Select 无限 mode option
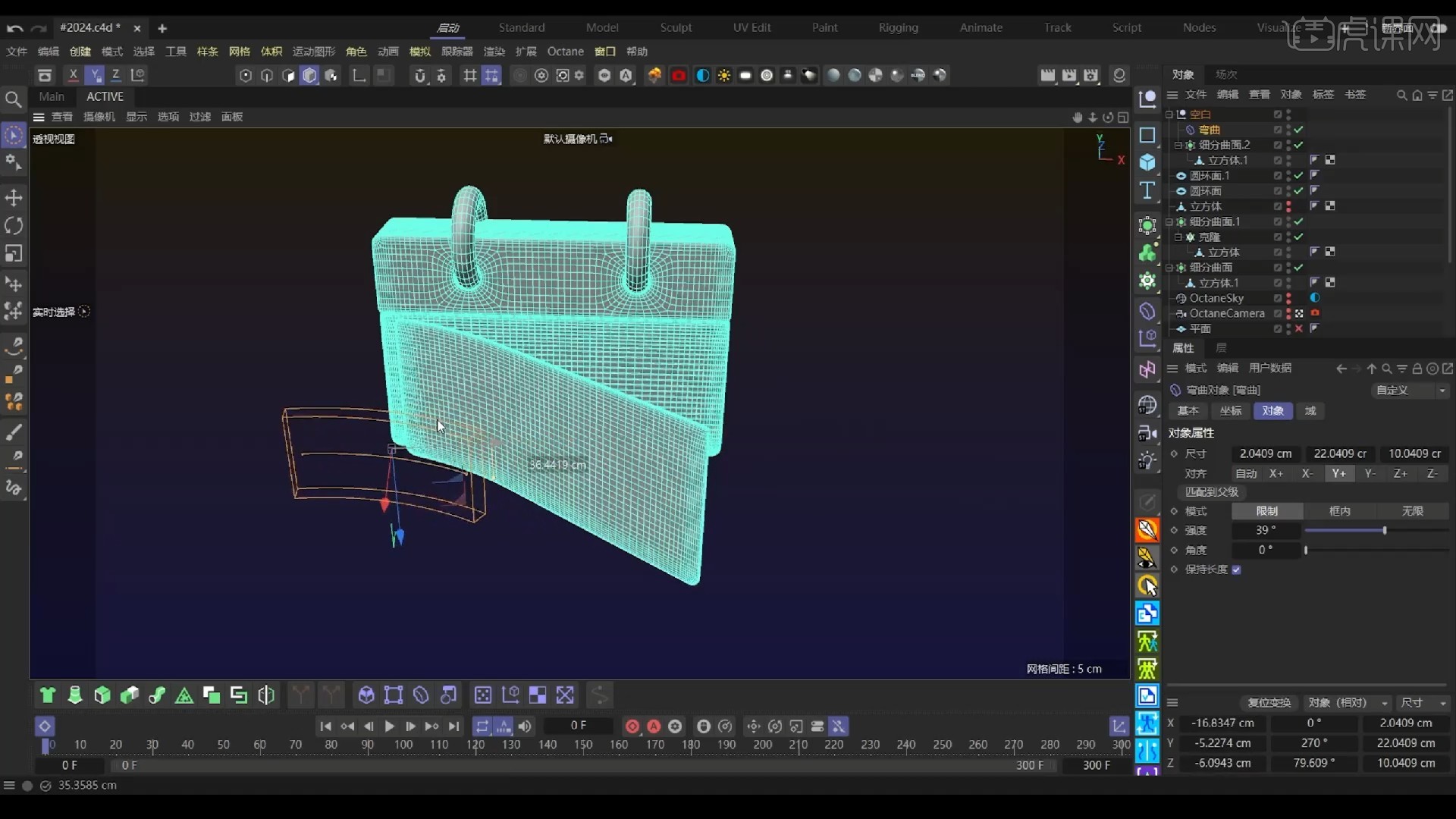The image size is (1456, 819). (1413, 511)
